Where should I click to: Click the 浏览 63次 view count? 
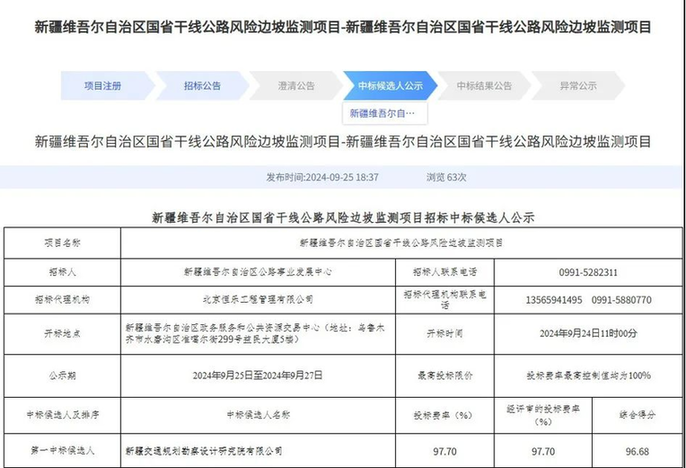pyautogui.click(x=446, y=177)
